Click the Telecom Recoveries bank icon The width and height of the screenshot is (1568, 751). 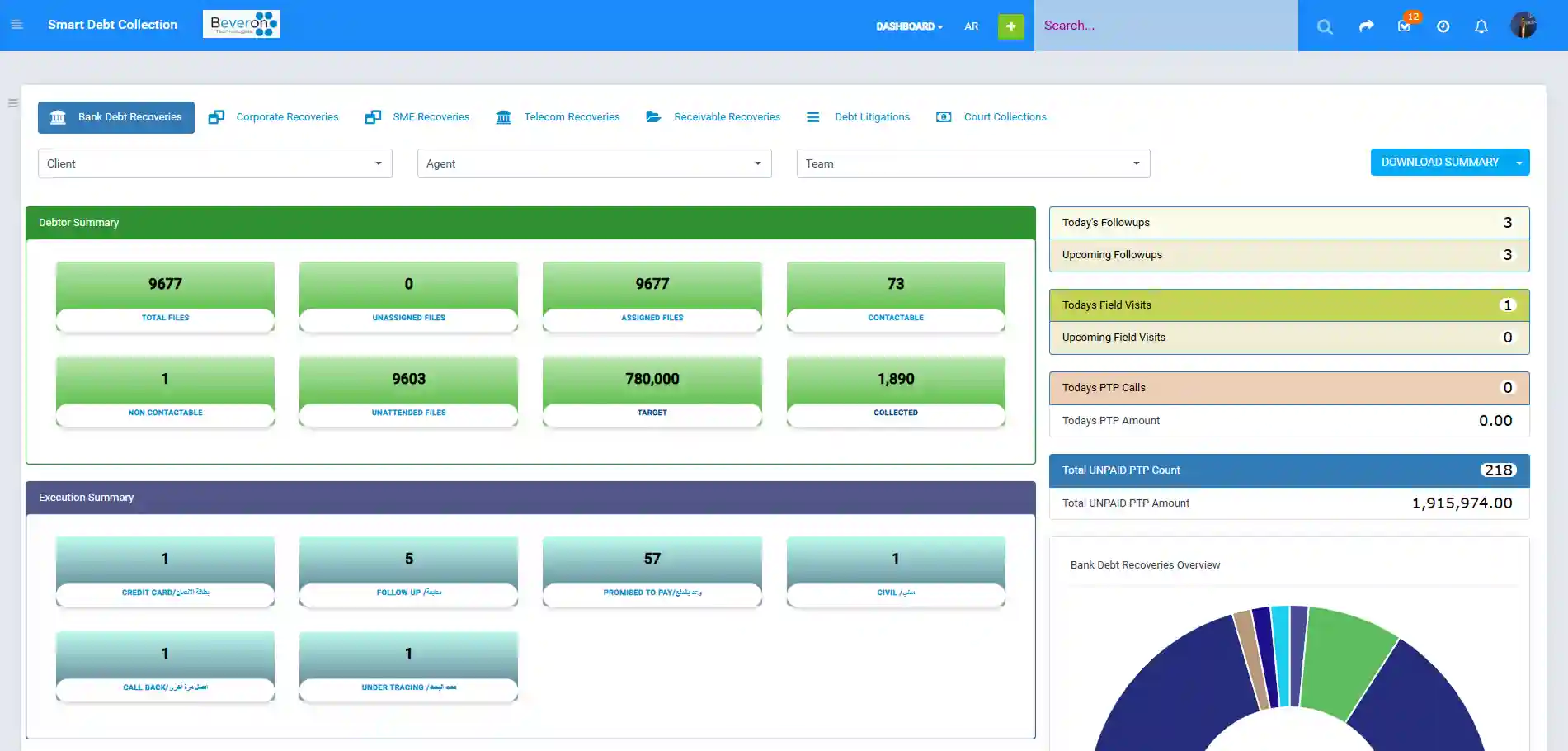coord(503,117)
